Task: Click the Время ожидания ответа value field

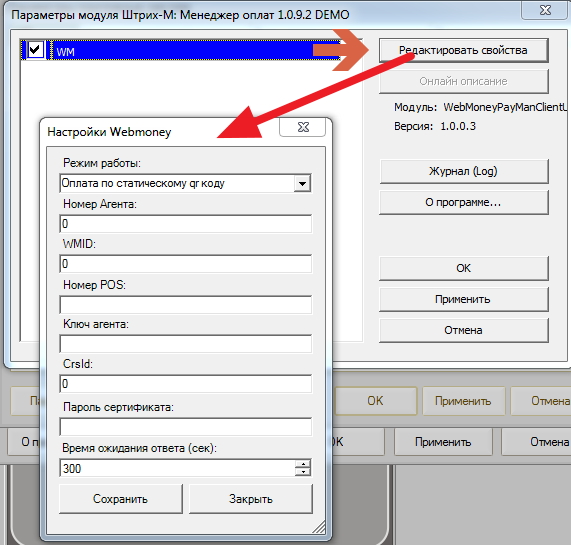Action: click(177, 468)
